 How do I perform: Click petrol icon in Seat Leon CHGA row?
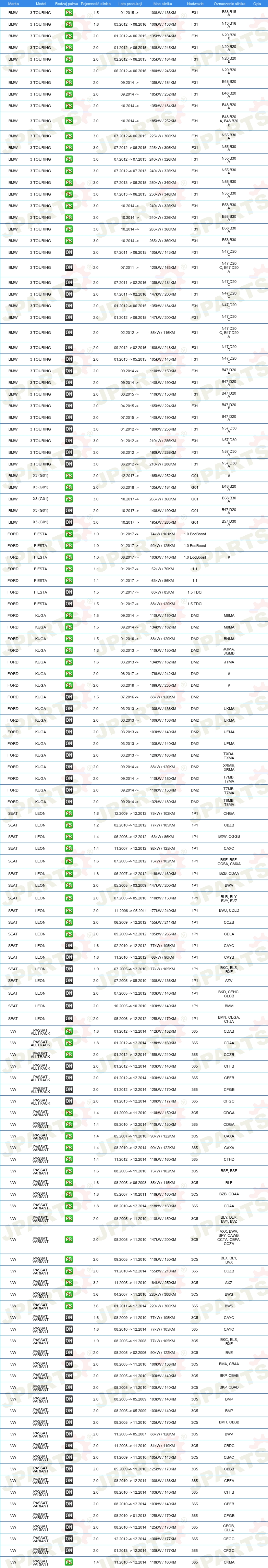tap(69, 814)
